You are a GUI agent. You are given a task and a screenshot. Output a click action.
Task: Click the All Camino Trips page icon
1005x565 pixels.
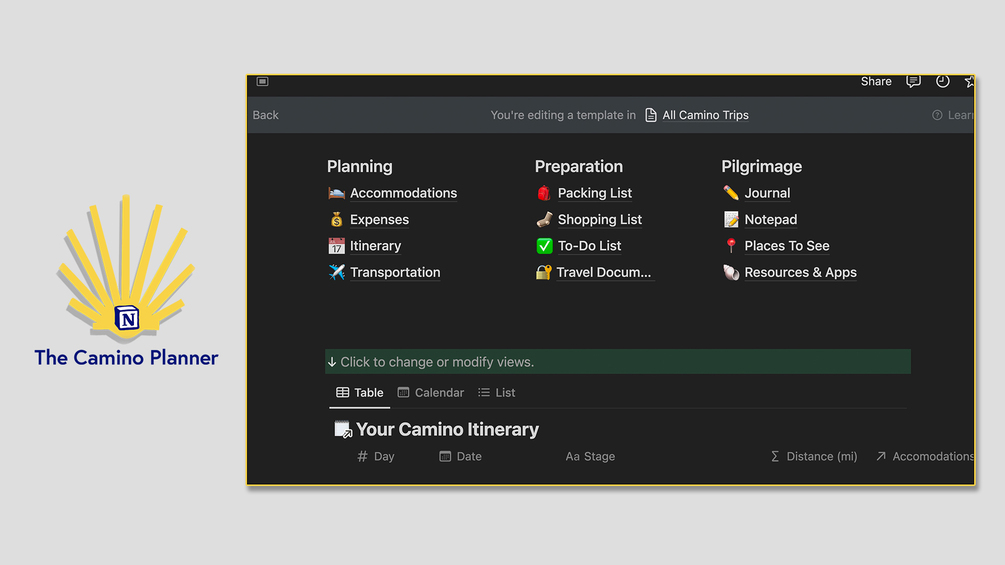tap(651, 115)
